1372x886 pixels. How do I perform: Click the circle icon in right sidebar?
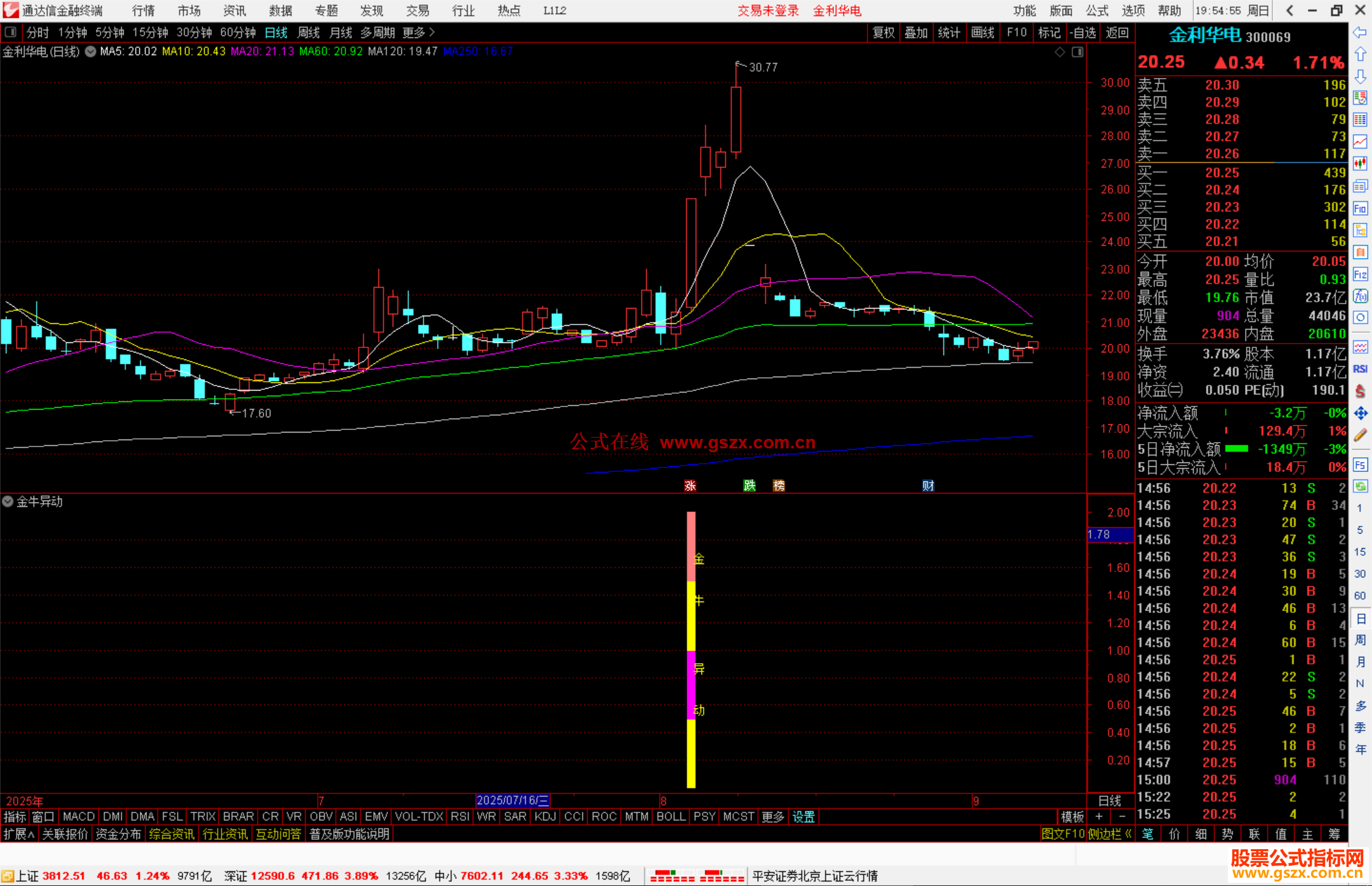pos(1360,318)
